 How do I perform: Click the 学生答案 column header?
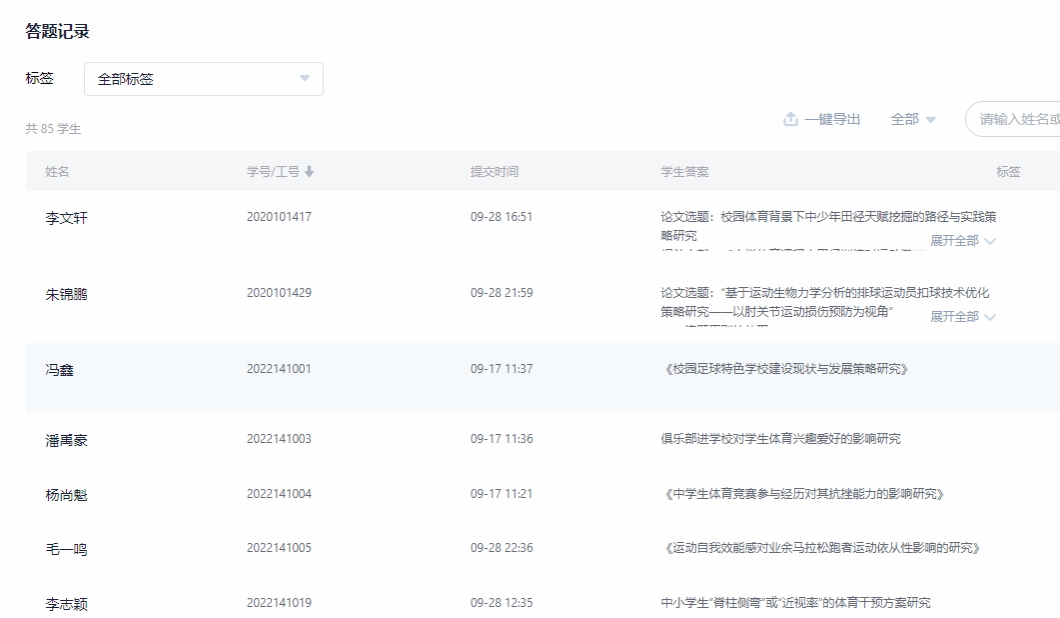click(684, 172)
